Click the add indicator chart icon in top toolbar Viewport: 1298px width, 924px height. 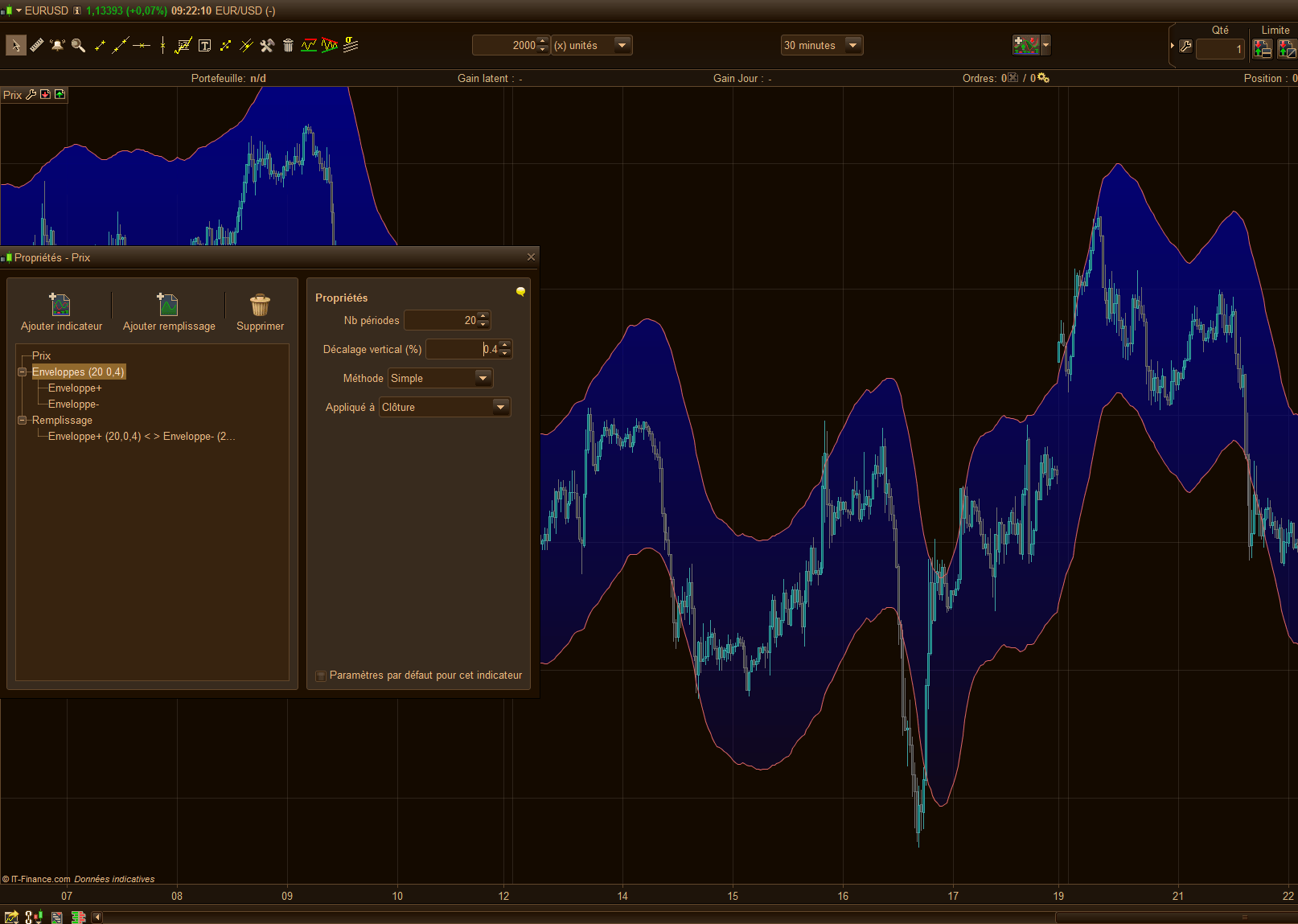click(1026, 45)
